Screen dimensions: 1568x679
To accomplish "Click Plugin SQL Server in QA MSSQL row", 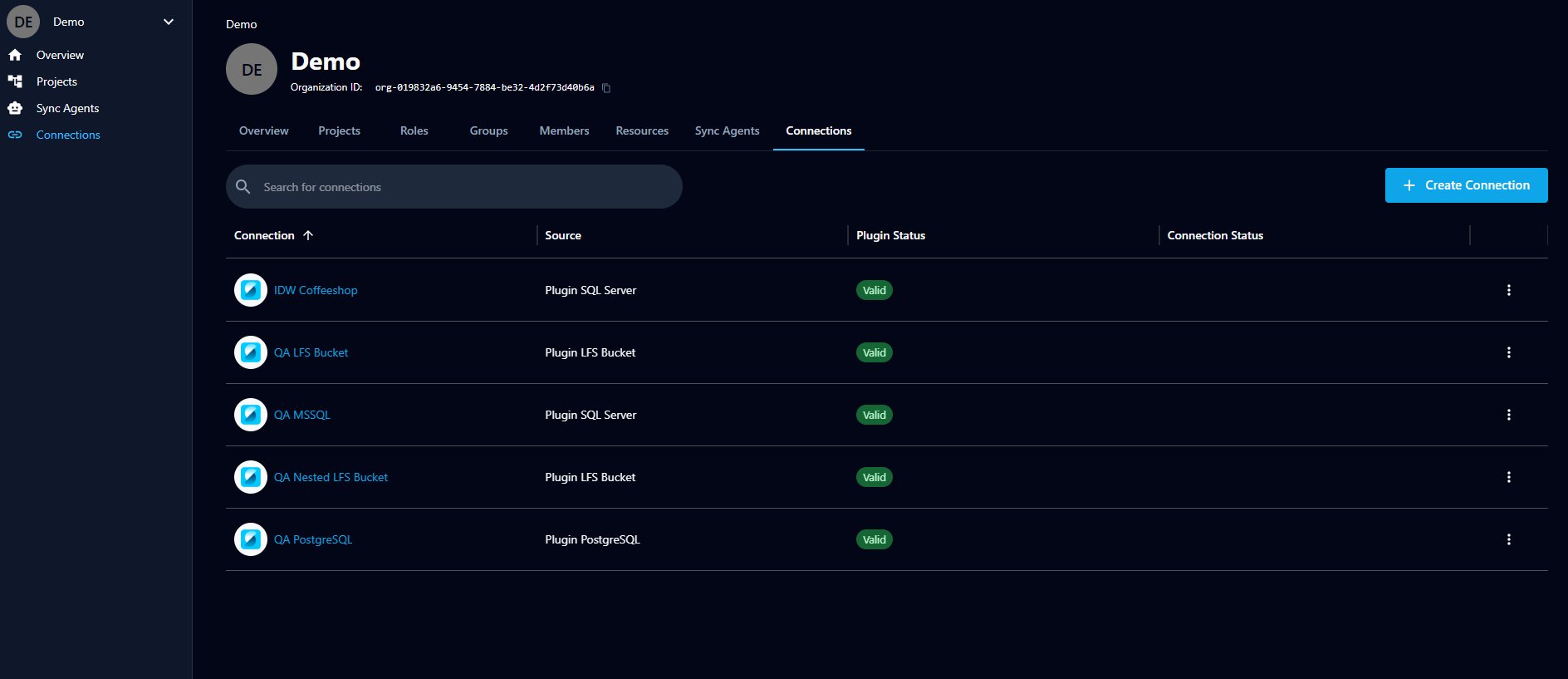I will point(590,415).
